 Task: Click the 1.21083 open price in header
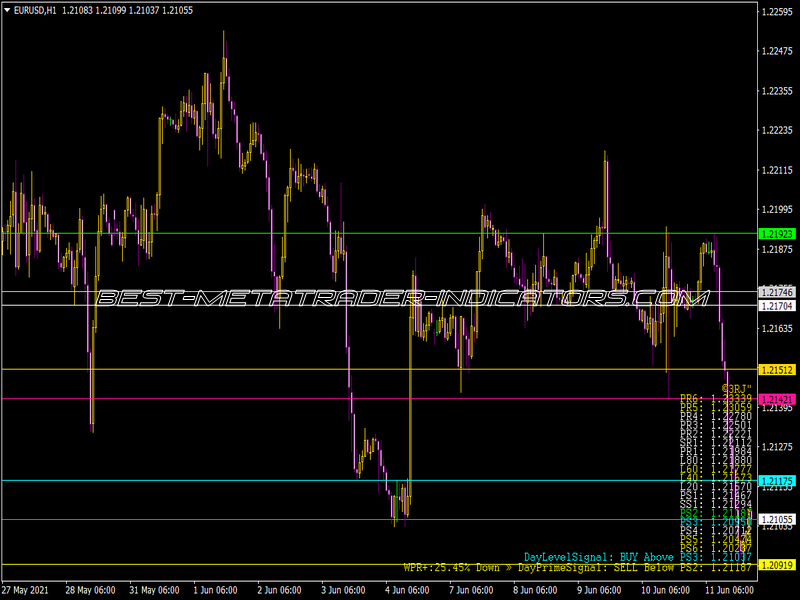78,10
